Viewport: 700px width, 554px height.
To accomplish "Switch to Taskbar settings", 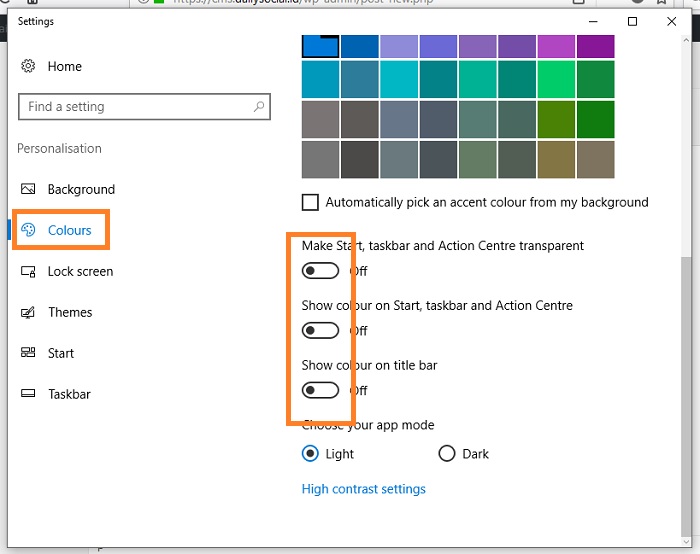I will point(69,394).
